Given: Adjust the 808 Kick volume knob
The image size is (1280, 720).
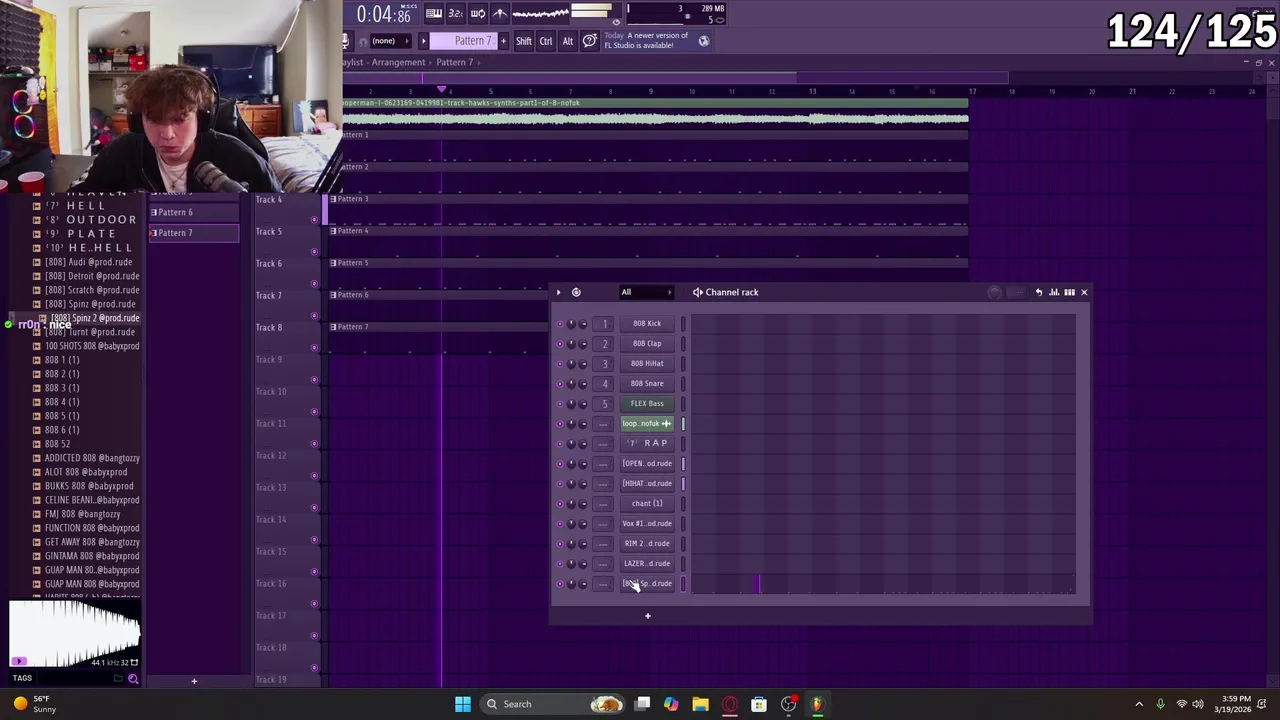Looking at the screenshot, I should 583,324.
